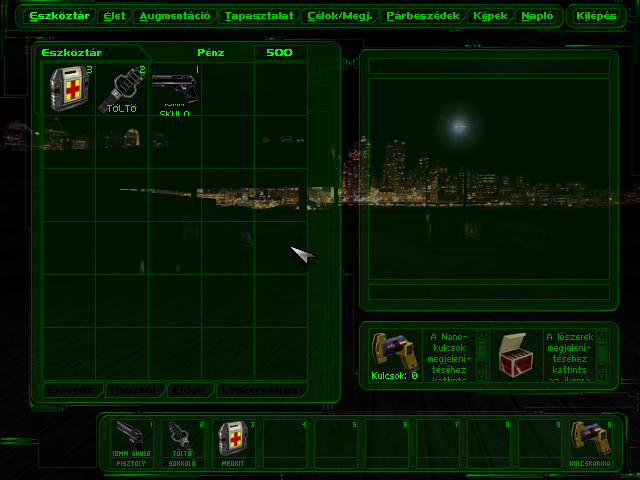Viewport: 640px width, 480px height.
Task: Open the Célok/Megj. screen
Action: [x=338, y=16]
